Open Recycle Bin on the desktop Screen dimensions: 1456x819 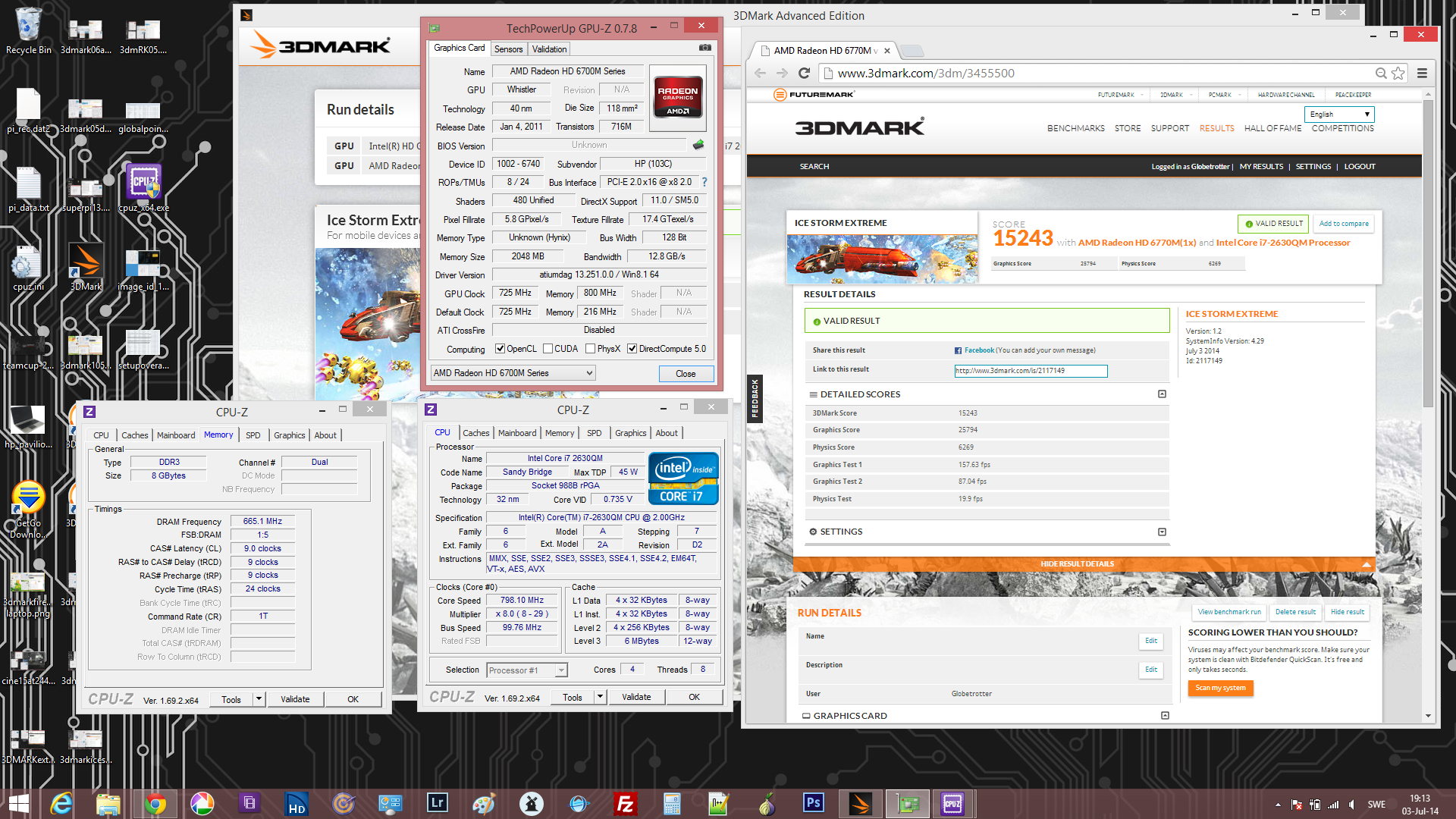click(29, 30)
